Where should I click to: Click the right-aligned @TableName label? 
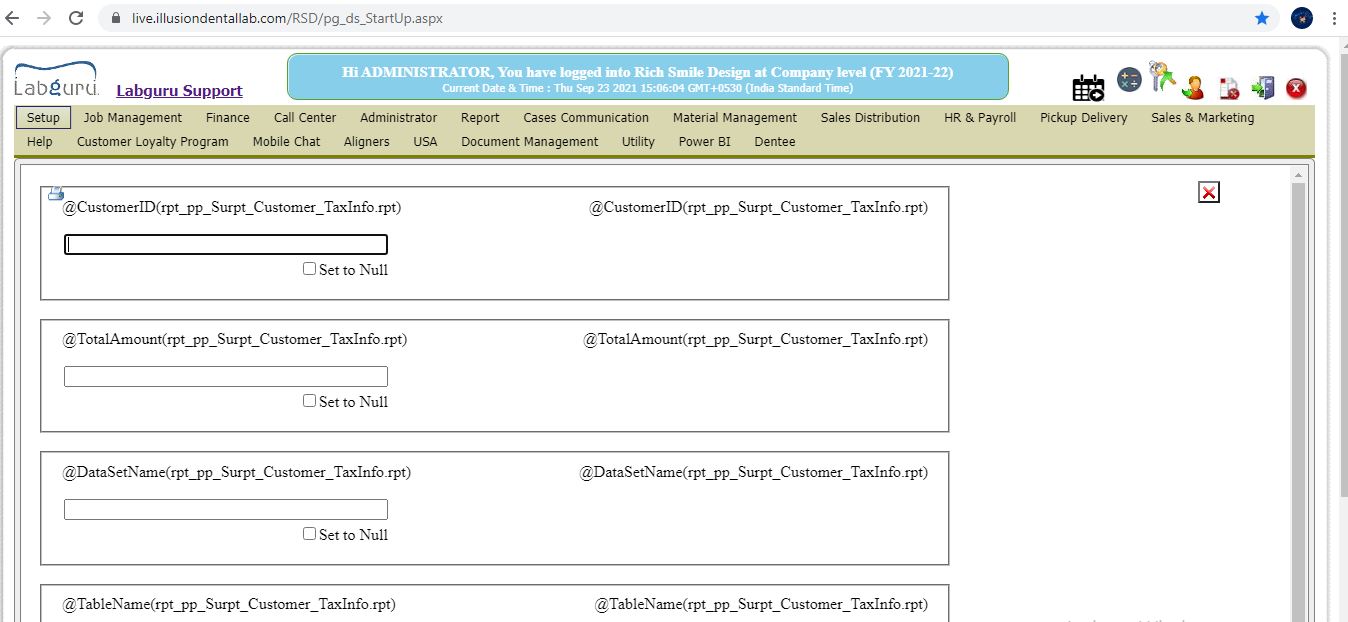coord(761,604)
